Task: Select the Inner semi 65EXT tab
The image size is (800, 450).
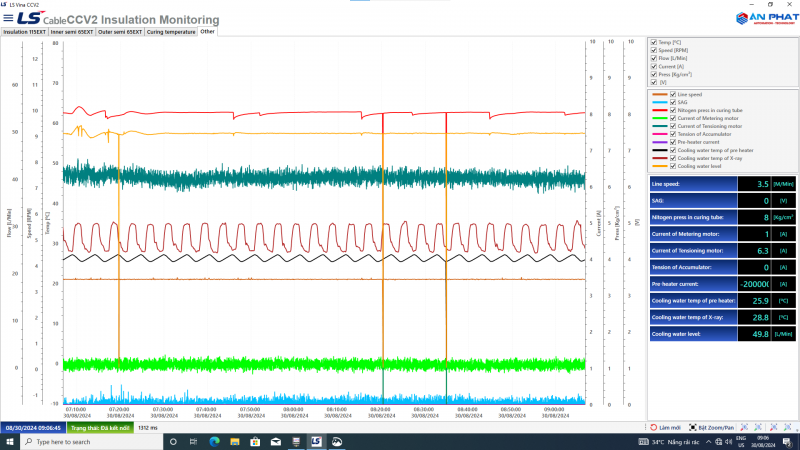Action: coord(71,31)
